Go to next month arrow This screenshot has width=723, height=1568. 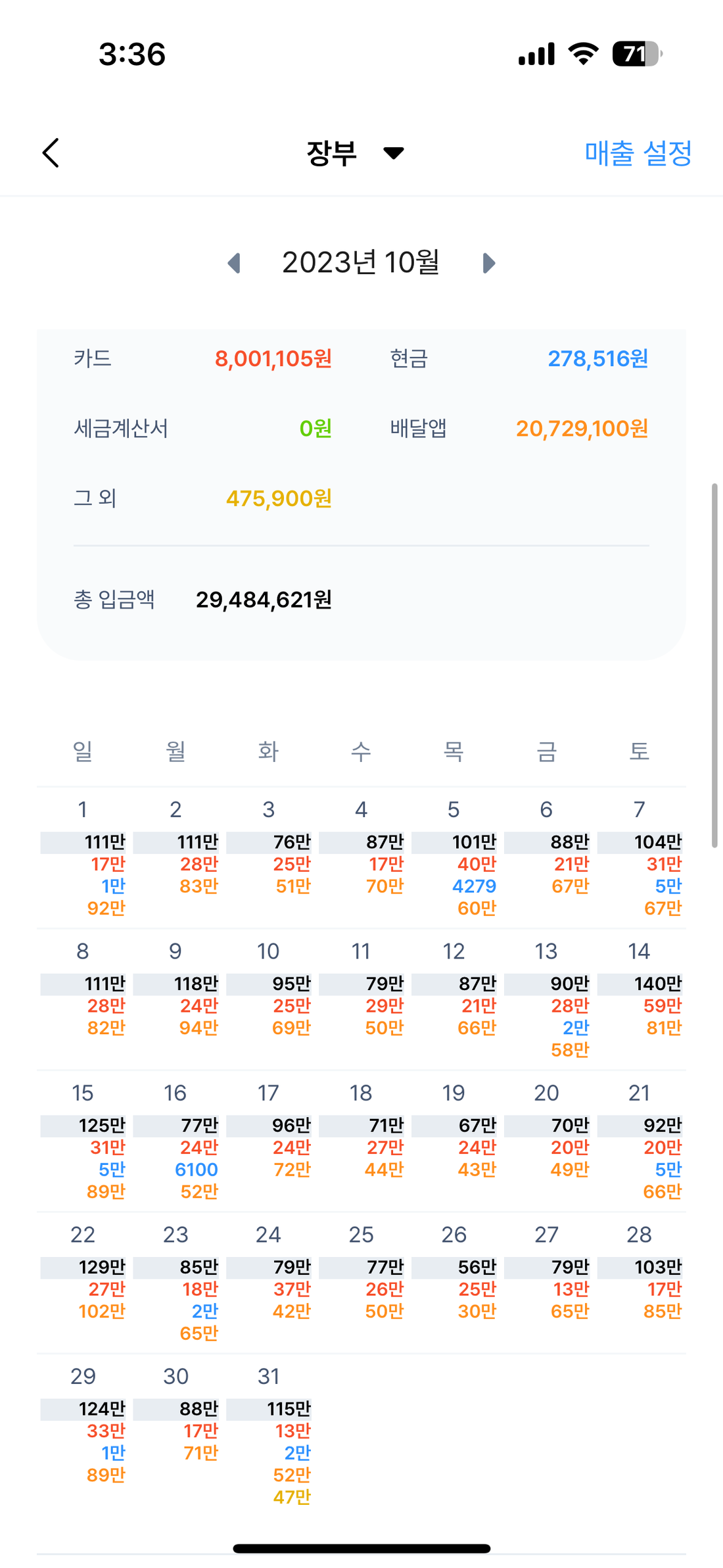pyautogui.click(x=488, y=263)
